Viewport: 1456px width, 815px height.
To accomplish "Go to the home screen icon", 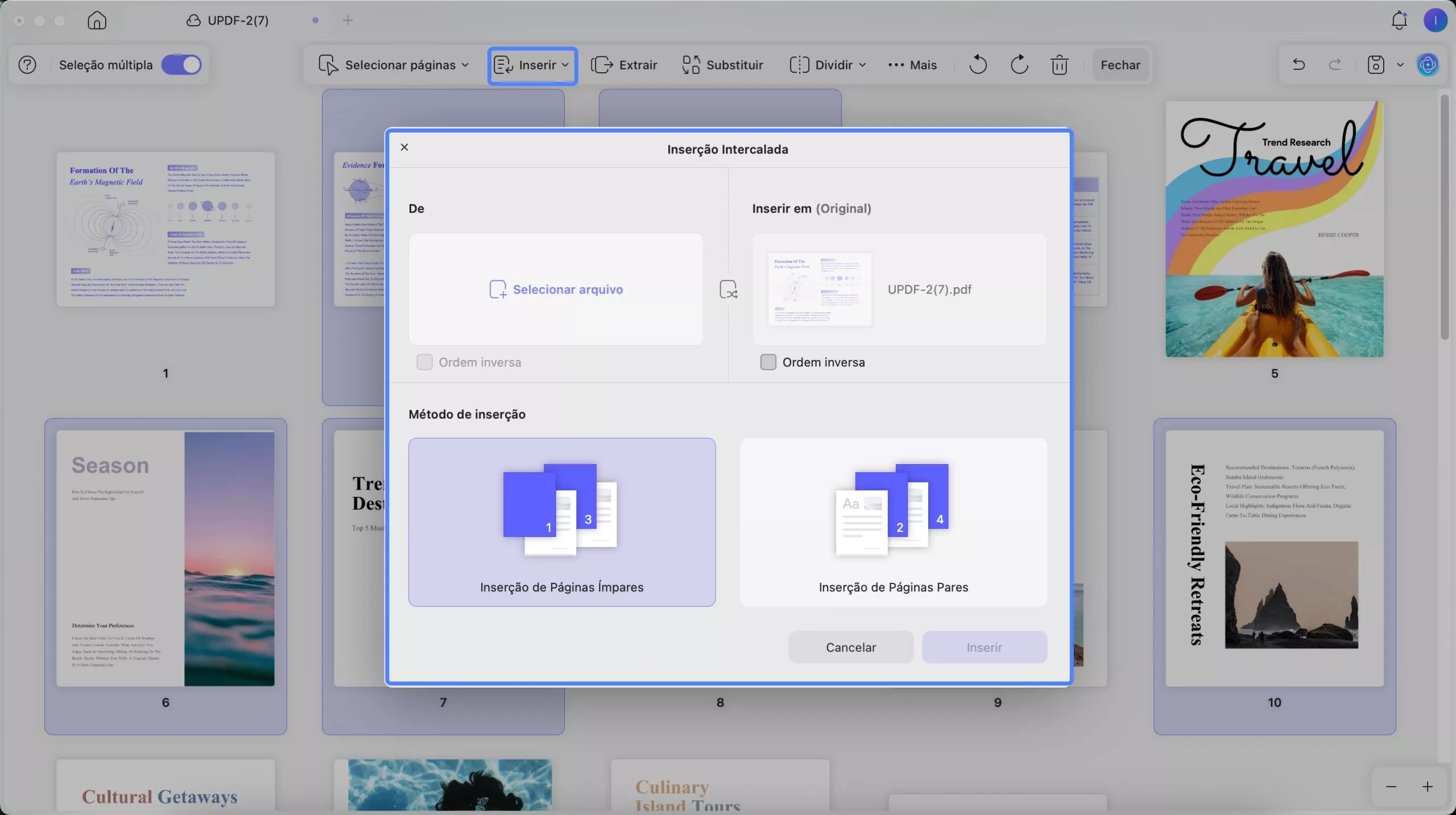I will point(97,20).
